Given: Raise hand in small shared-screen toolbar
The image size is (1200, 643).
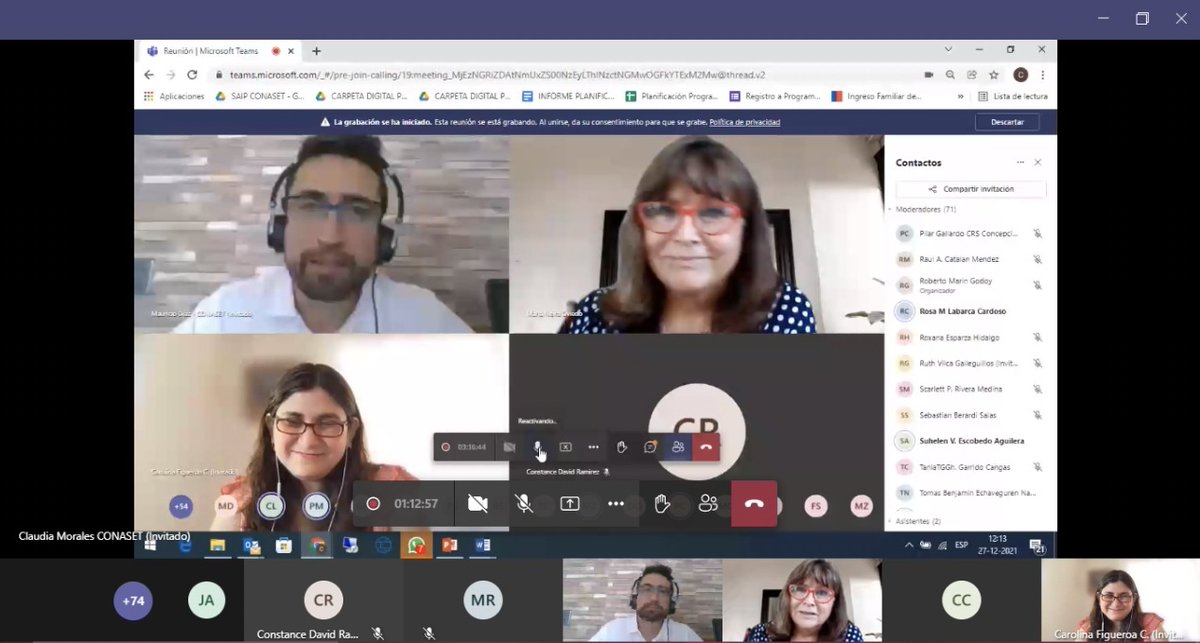Looking at the screenshot, I should 622,447.
